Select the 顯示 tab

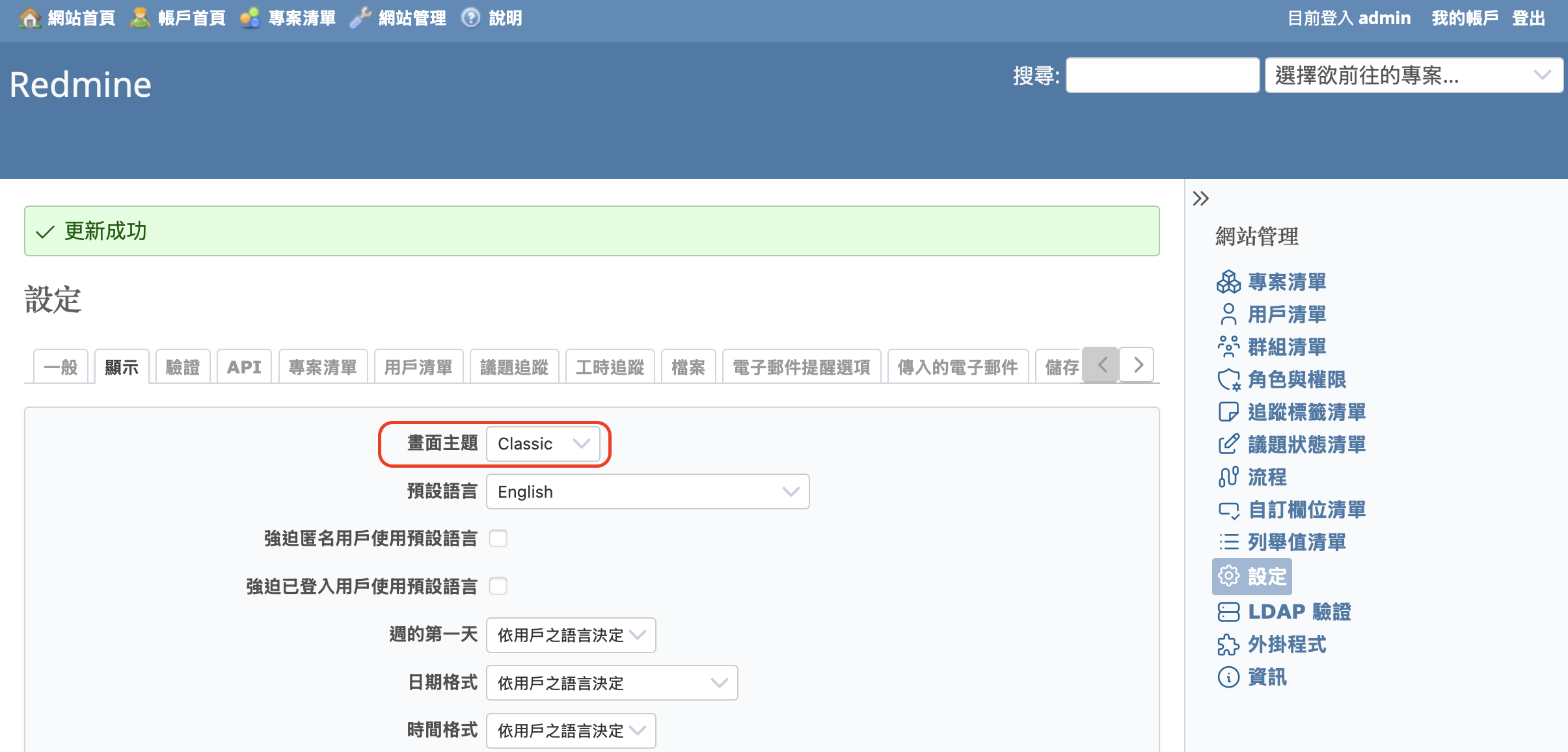(122, 367)
